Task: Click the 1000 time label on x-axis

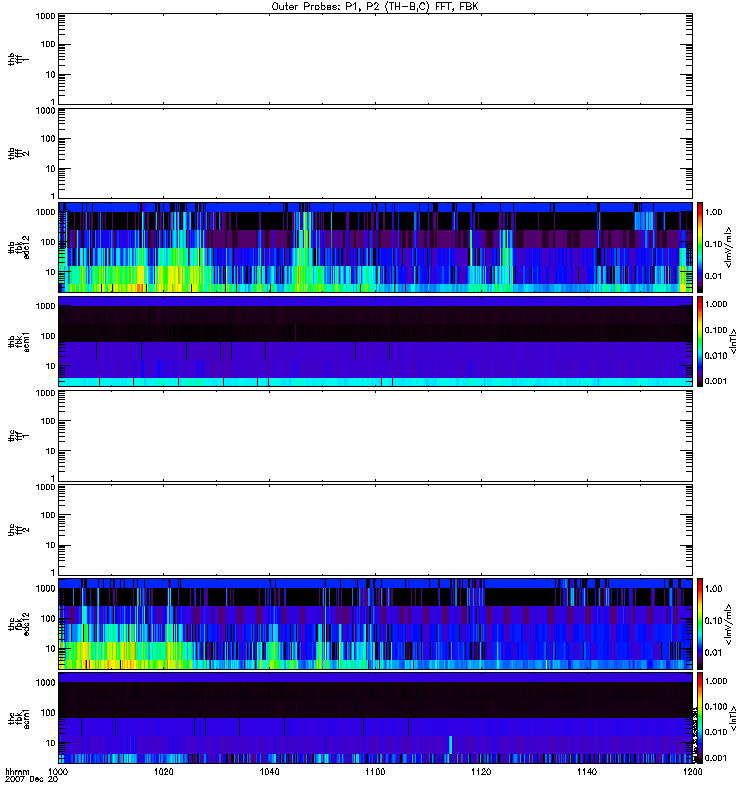Action: click(59, 773)
